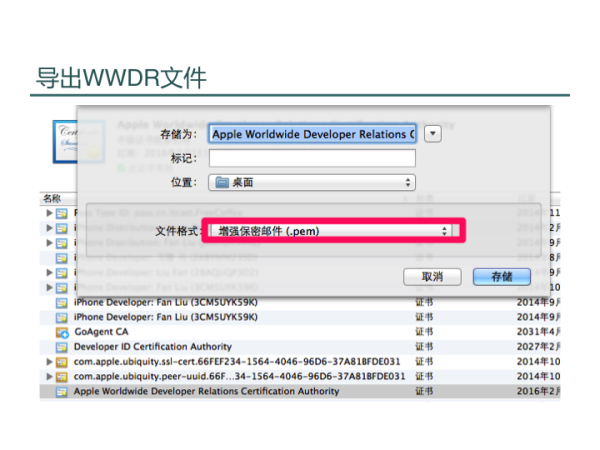Select Apple Worldwide Developer Relations Certification Authority row
The image size is (600, 450).
click(300, 391)
